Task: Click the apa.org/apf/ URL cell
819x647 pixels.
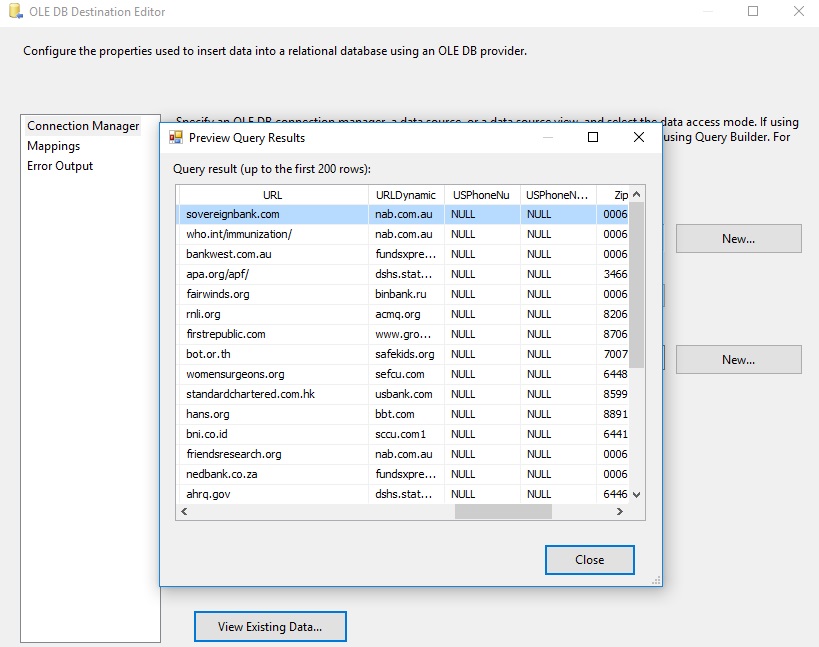Action: pos(273,274)
